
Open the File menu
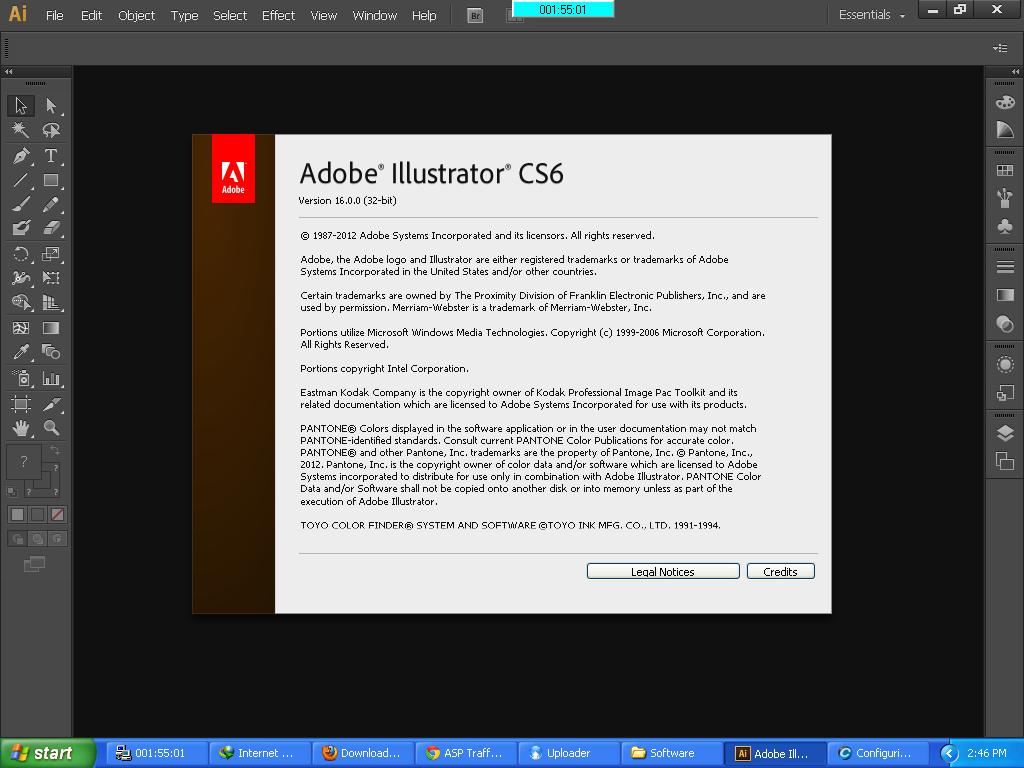[x=55, y=15]
